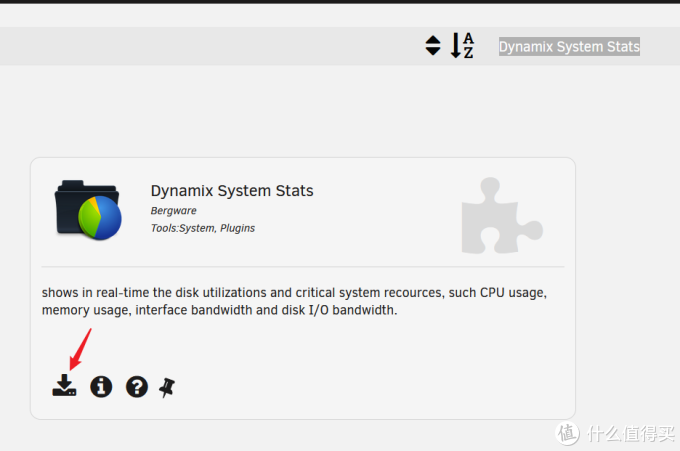
Task: Select the Plugins category word
Action: (x=237, y=228)
